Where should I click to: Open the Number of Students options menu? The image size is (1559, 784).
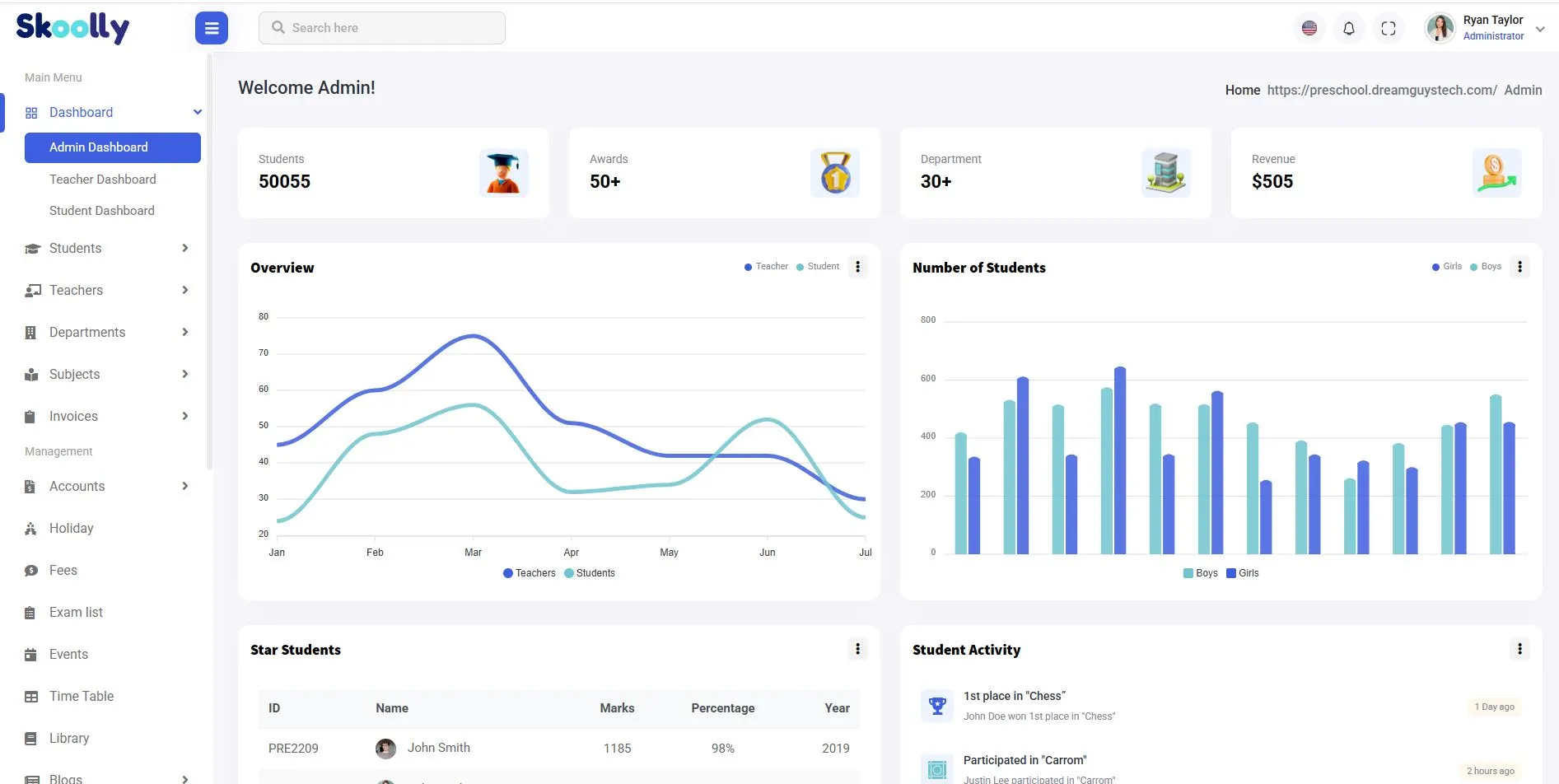point(1519,267)
